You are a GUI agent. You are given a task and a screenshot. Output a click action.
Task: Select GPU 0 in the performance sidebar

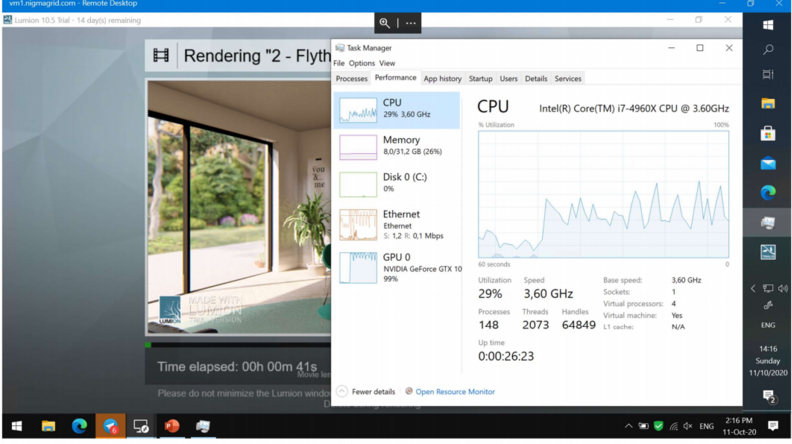(397, 268)
